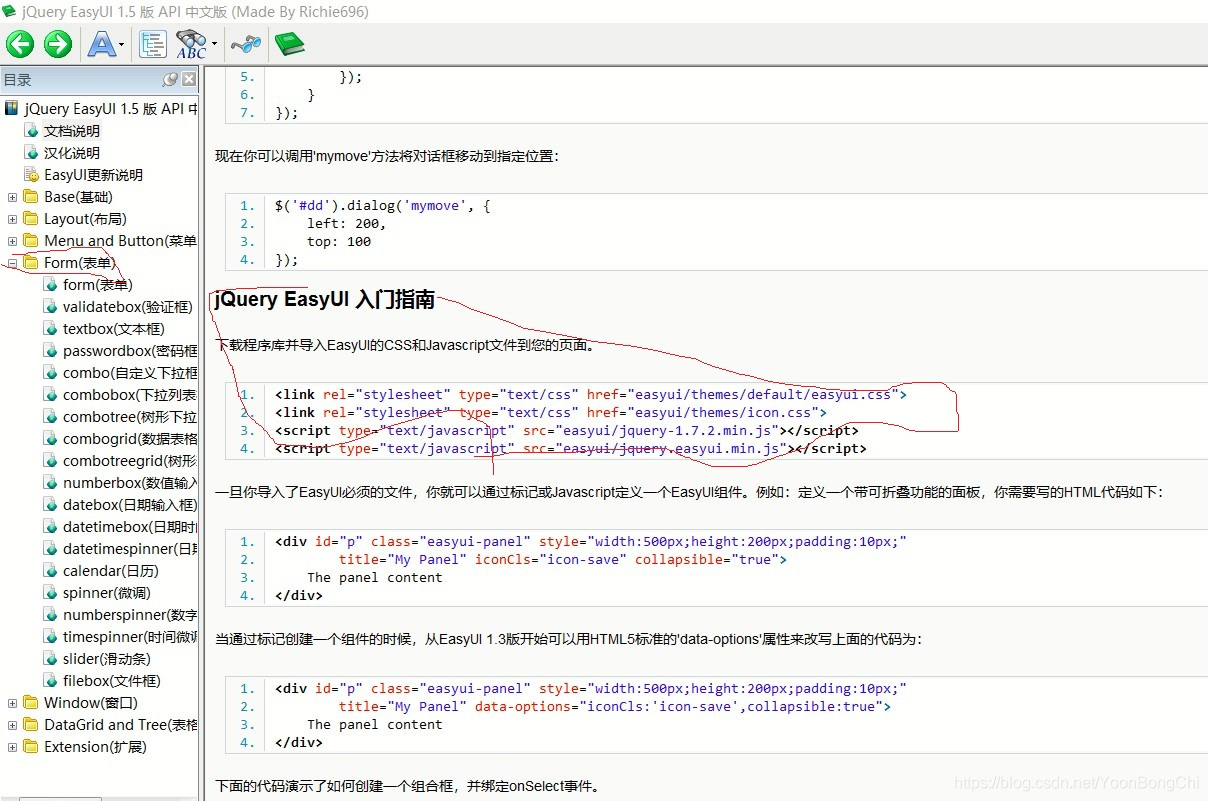
Task: Click the code line with jquery-1.7.2.min.js
Action: click(x=567, y=431)
